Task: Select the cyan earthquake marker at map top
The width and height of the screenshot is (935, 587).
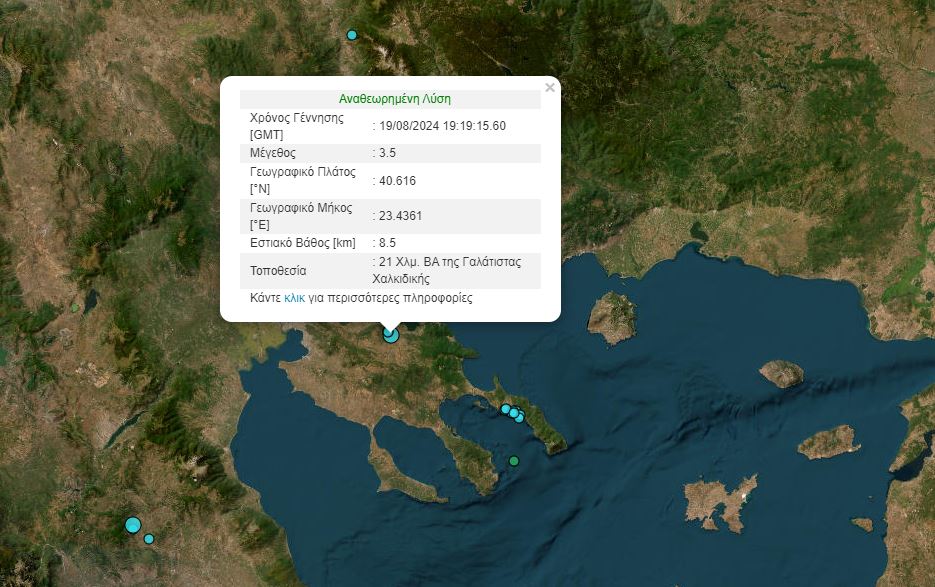Action: pos(352,35)
